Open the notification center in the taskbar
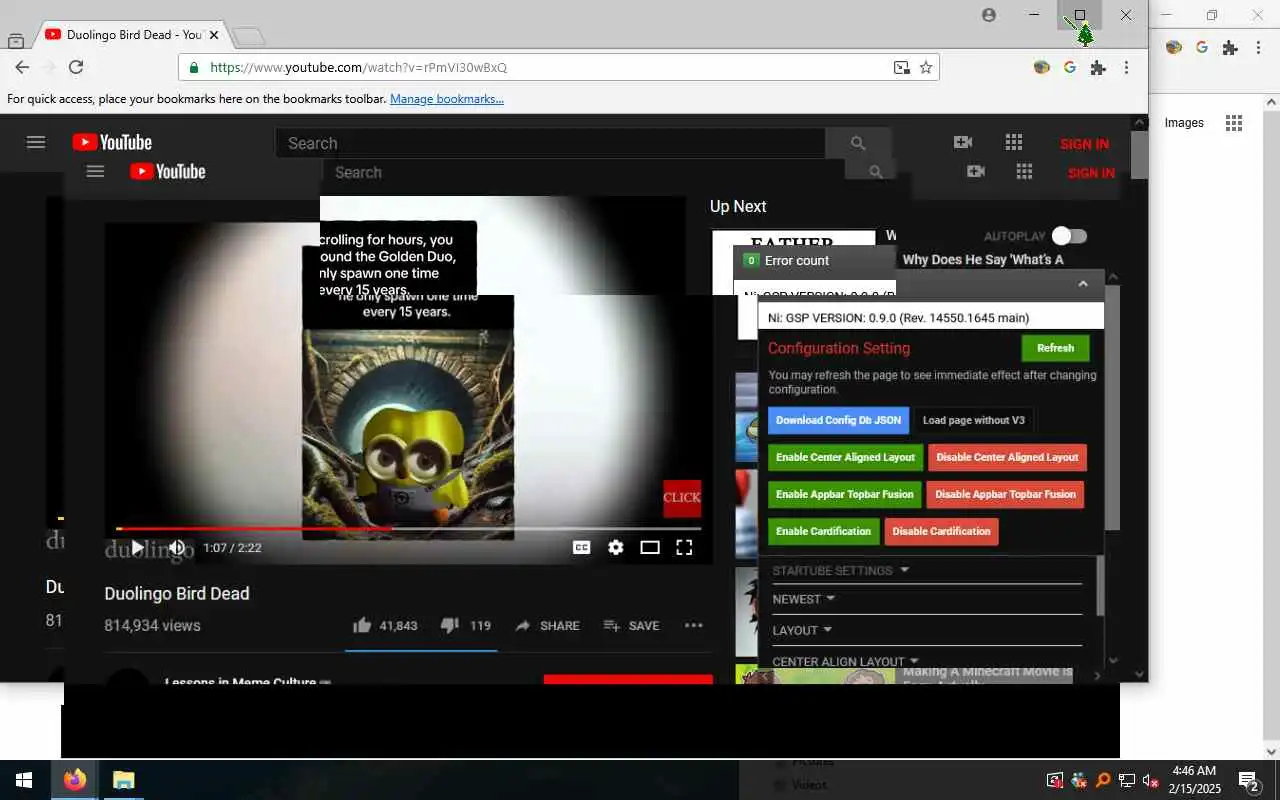Screen dimensions: 1280x800 click(x=1248, y=780)
